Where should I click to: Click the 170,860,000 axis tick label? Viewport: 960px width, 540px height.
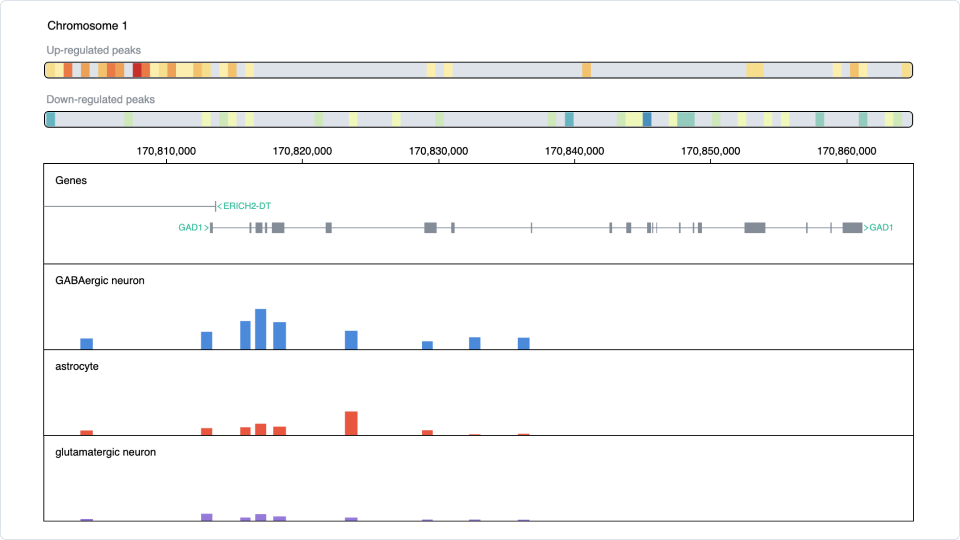pos(847,152)
